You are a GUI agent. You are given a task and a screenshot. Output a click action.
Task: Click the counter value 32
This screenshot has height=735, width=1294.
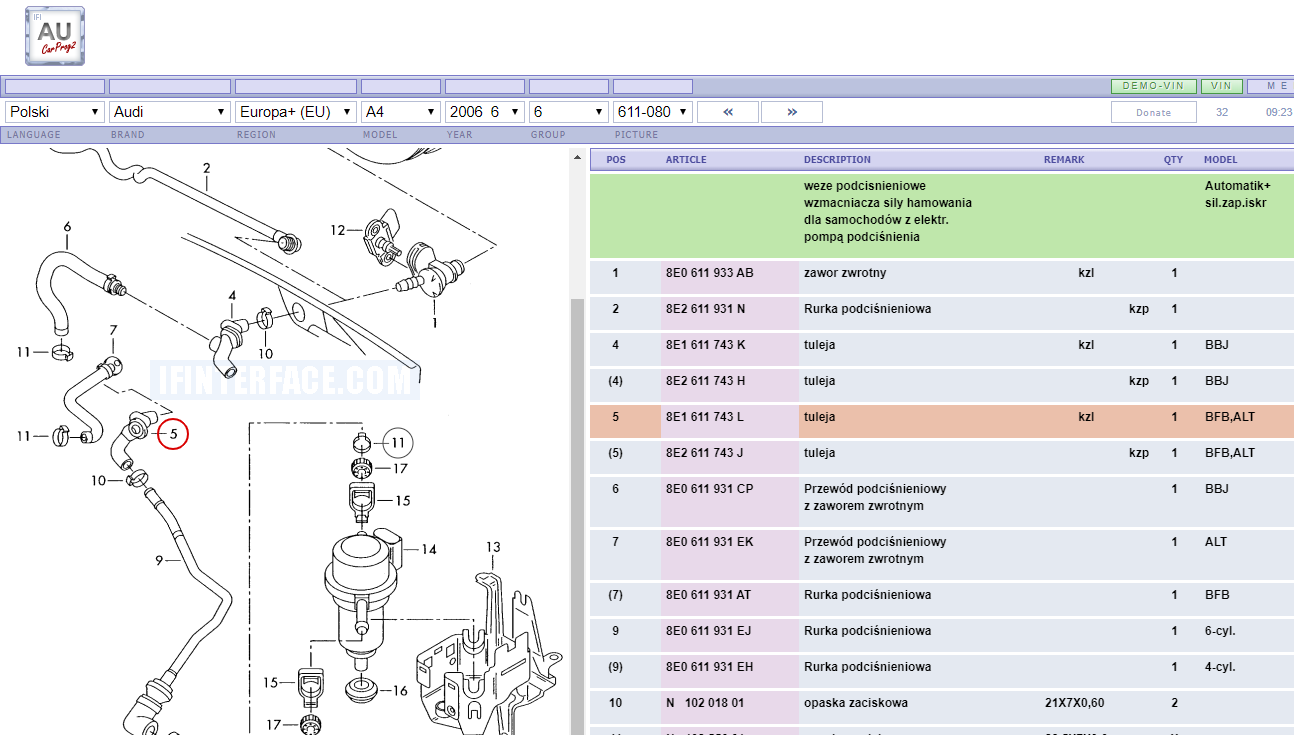[1222, 112]
